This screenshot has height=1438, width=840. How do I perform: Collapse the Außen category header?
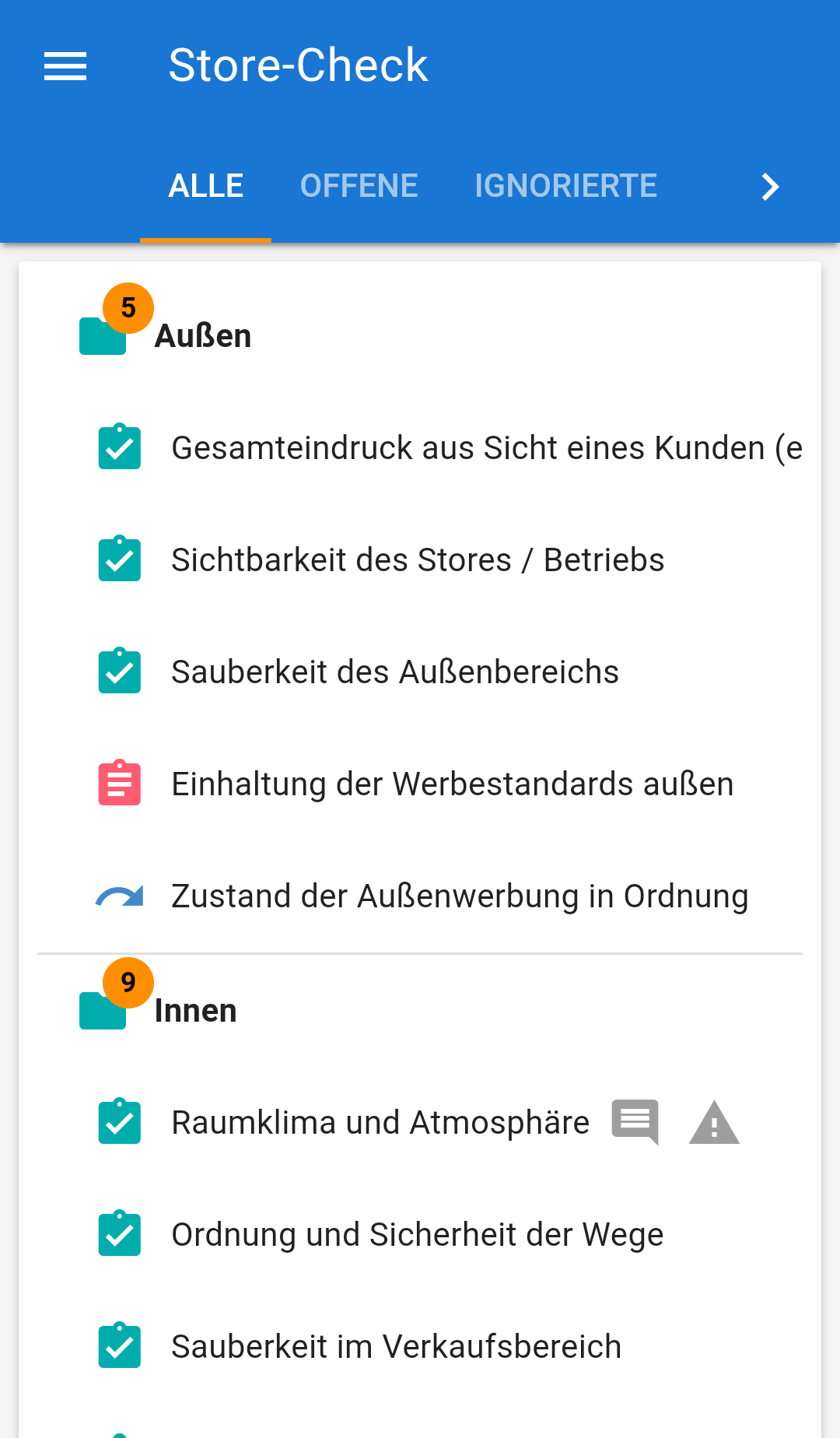203,336
